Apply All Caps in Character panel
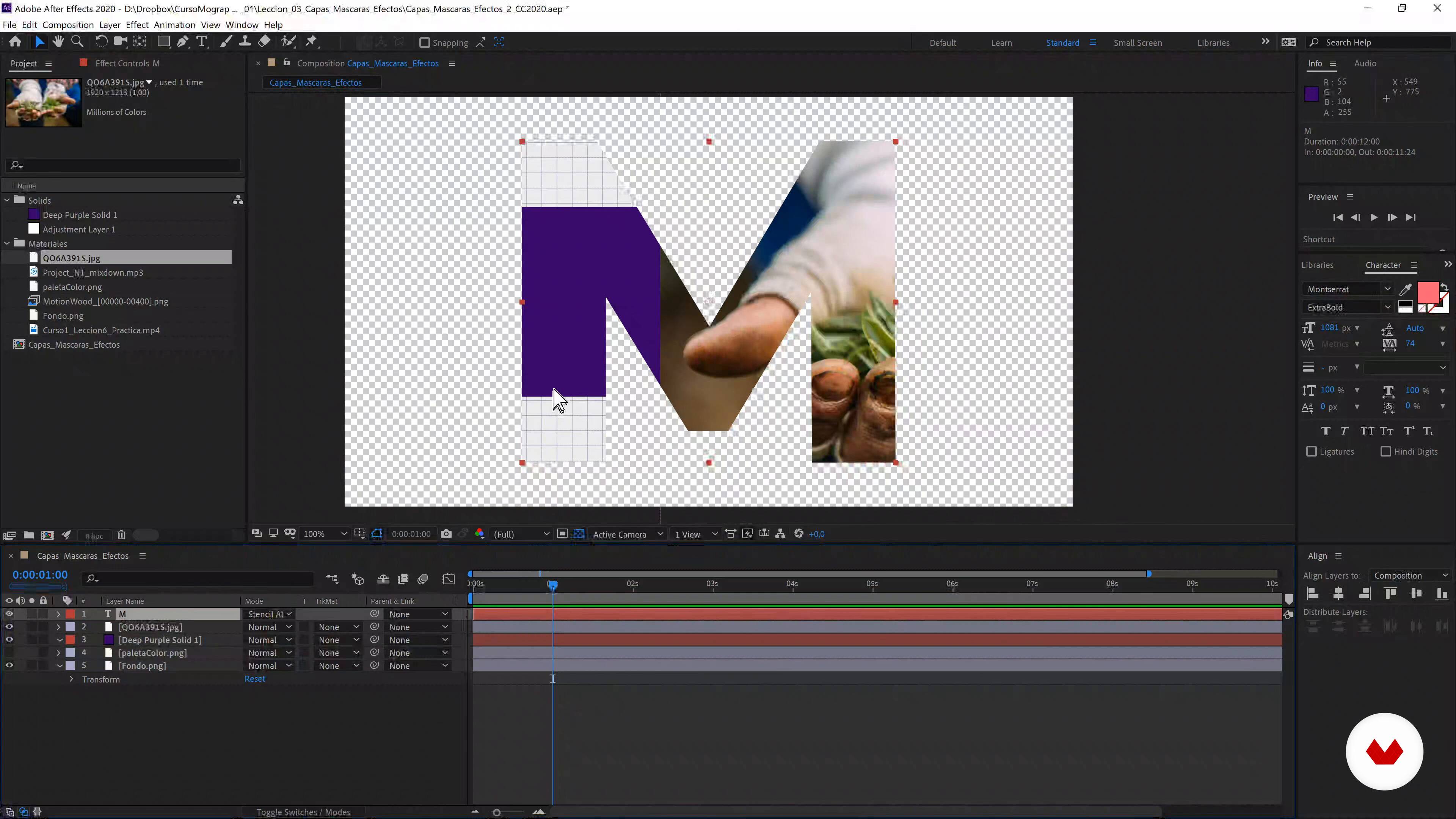 (1367, 431)
